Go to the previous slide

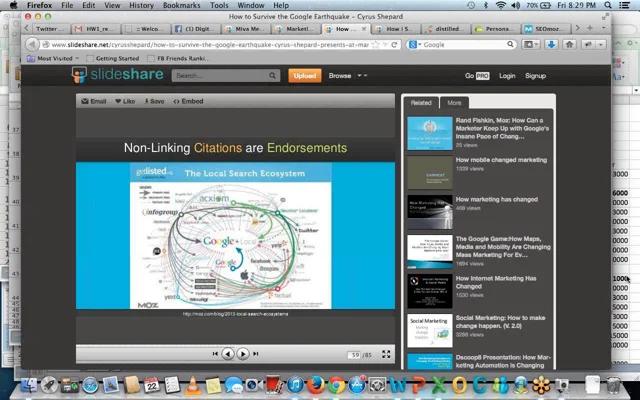(x=228, y=354)
